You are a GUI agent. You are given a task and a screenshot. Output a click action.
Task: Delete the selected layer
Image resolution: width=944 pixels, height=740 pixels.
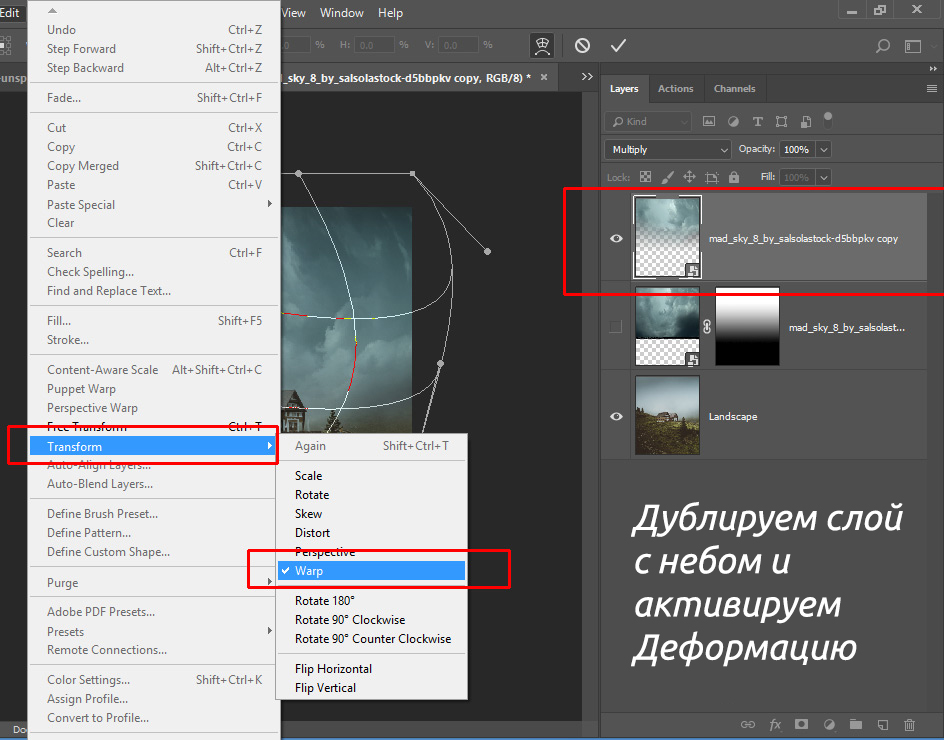[910, 724]
